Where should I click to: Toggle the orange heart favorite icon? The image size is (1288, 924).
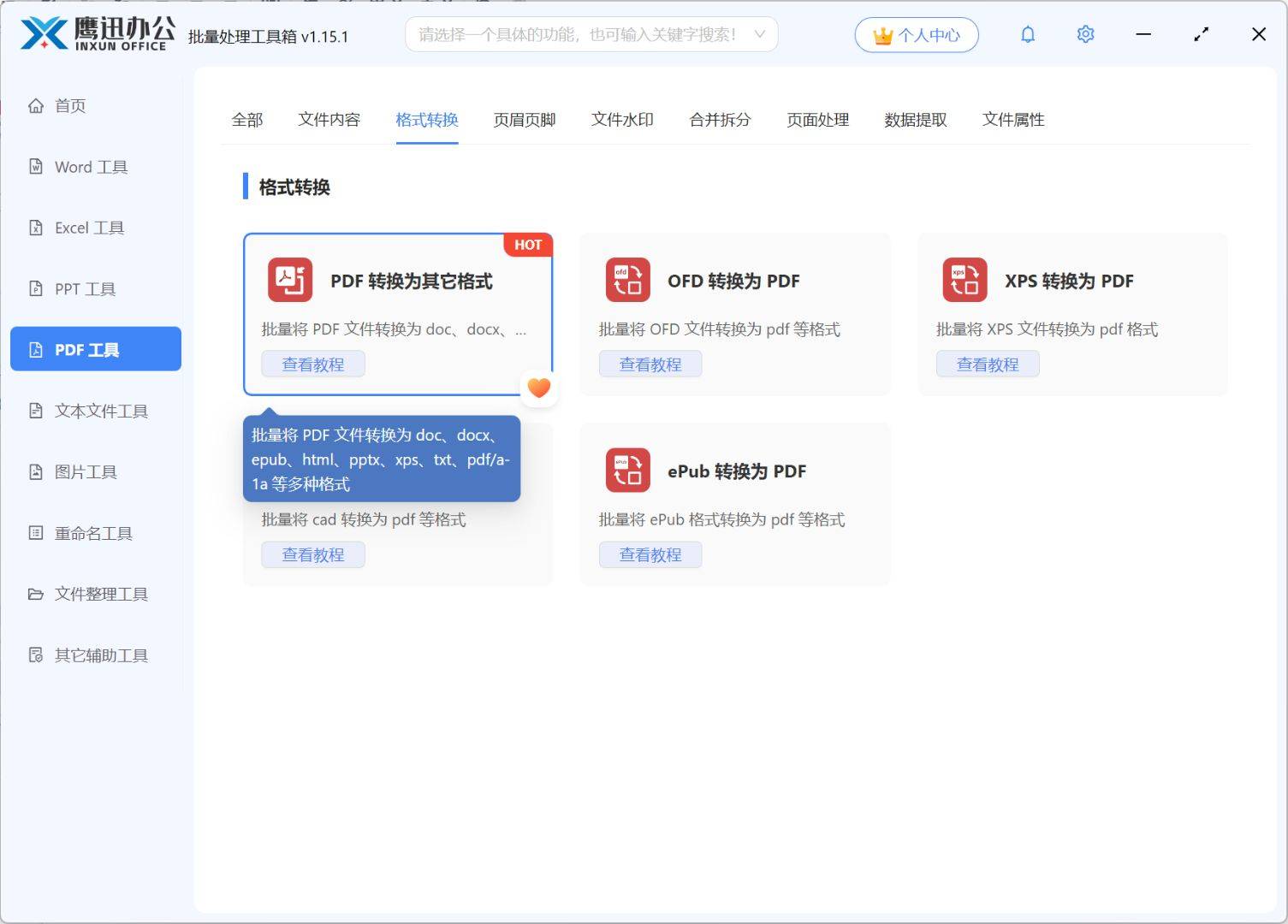pos(539,388)
